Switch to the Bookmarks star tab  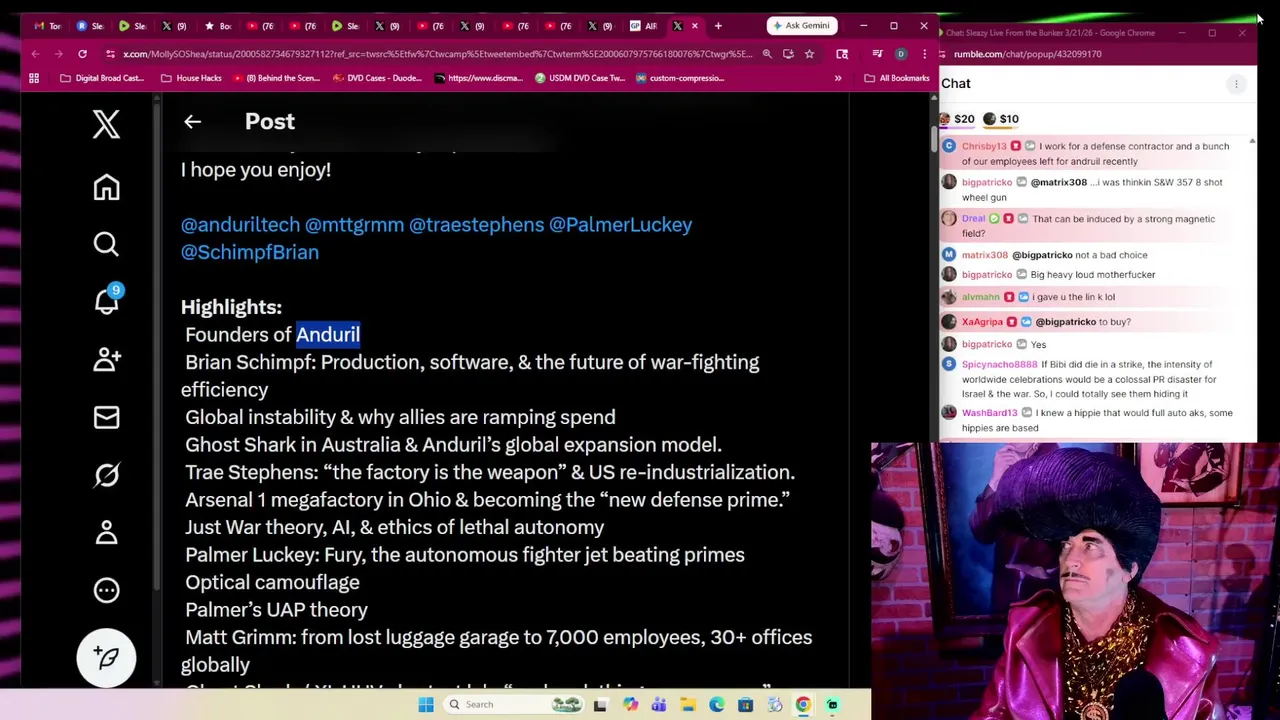(x=218, y=26)
